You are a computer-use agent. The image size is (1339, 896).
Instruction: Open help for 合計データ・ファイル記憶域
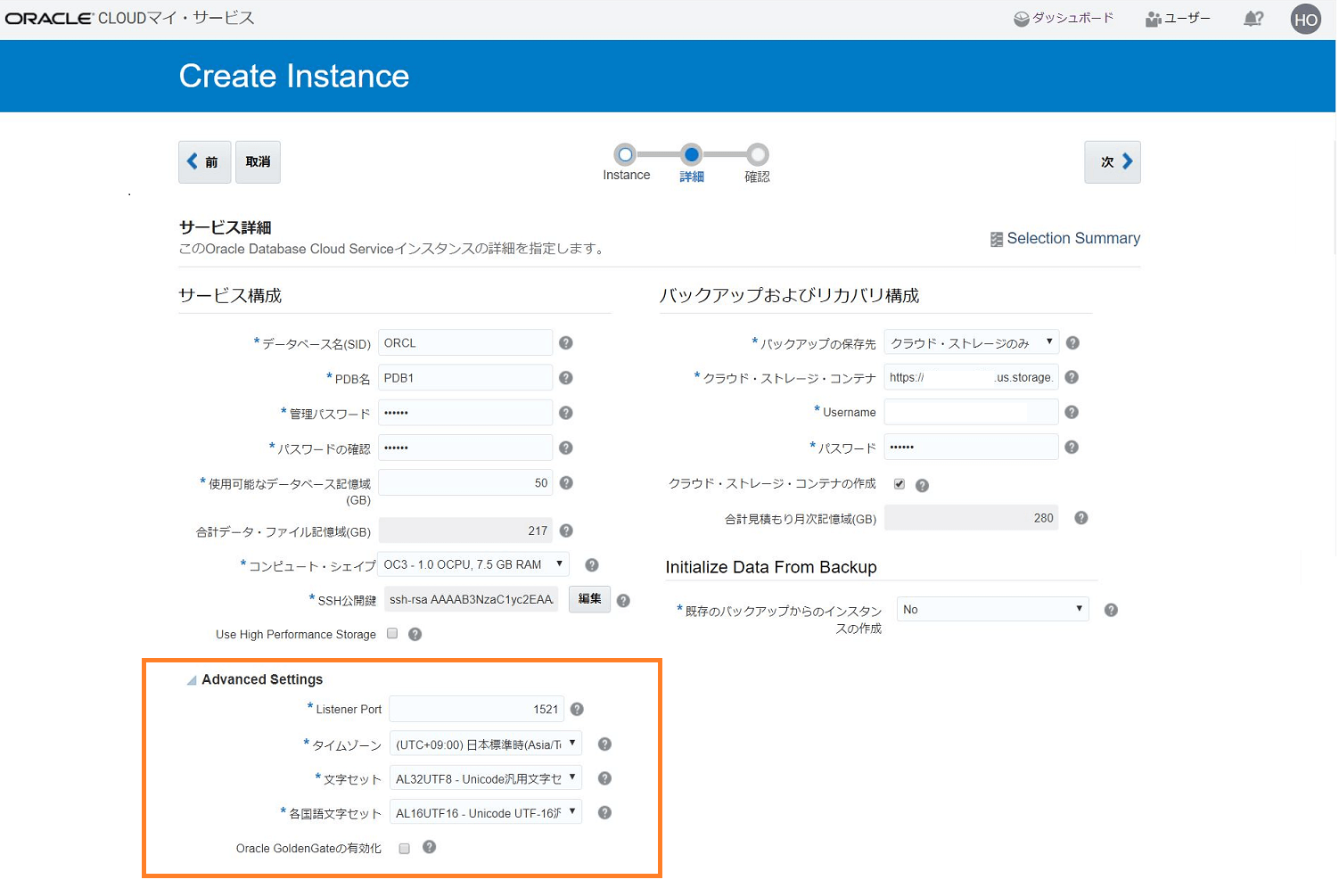[565, 530]
